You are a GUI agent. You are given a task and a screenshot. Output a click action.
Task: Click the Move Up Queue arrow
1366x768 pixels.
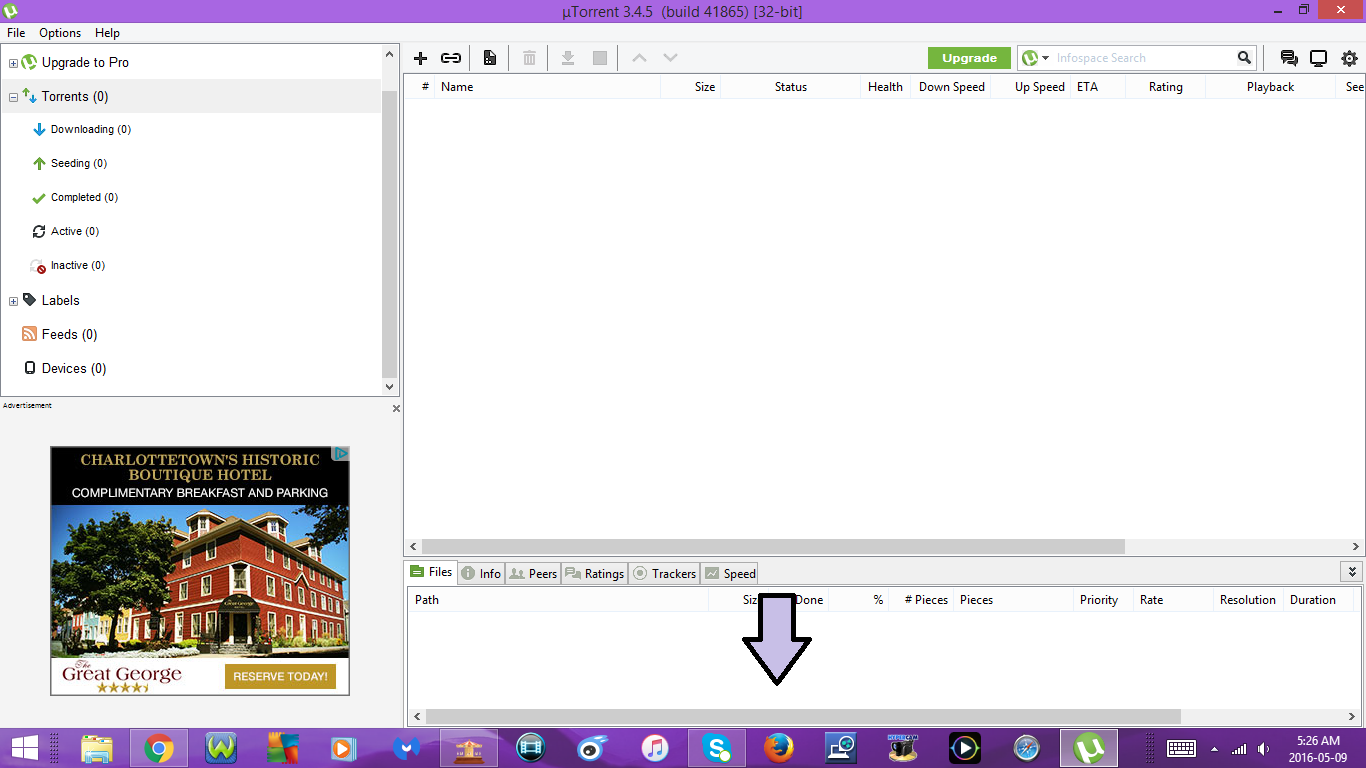tap(639, 58)
